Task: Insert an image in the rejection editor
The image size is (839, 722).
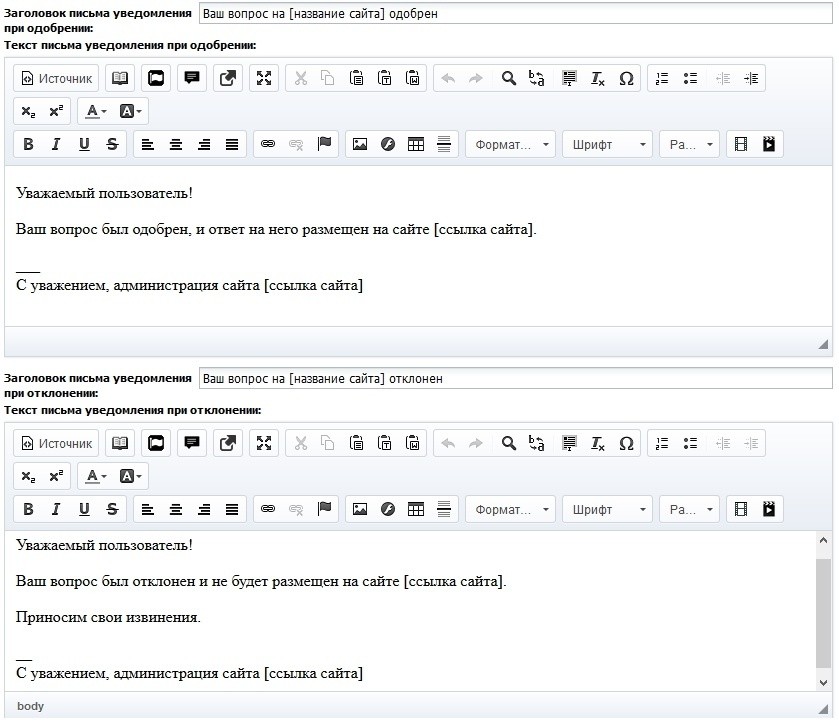Action: click(360, 509)
